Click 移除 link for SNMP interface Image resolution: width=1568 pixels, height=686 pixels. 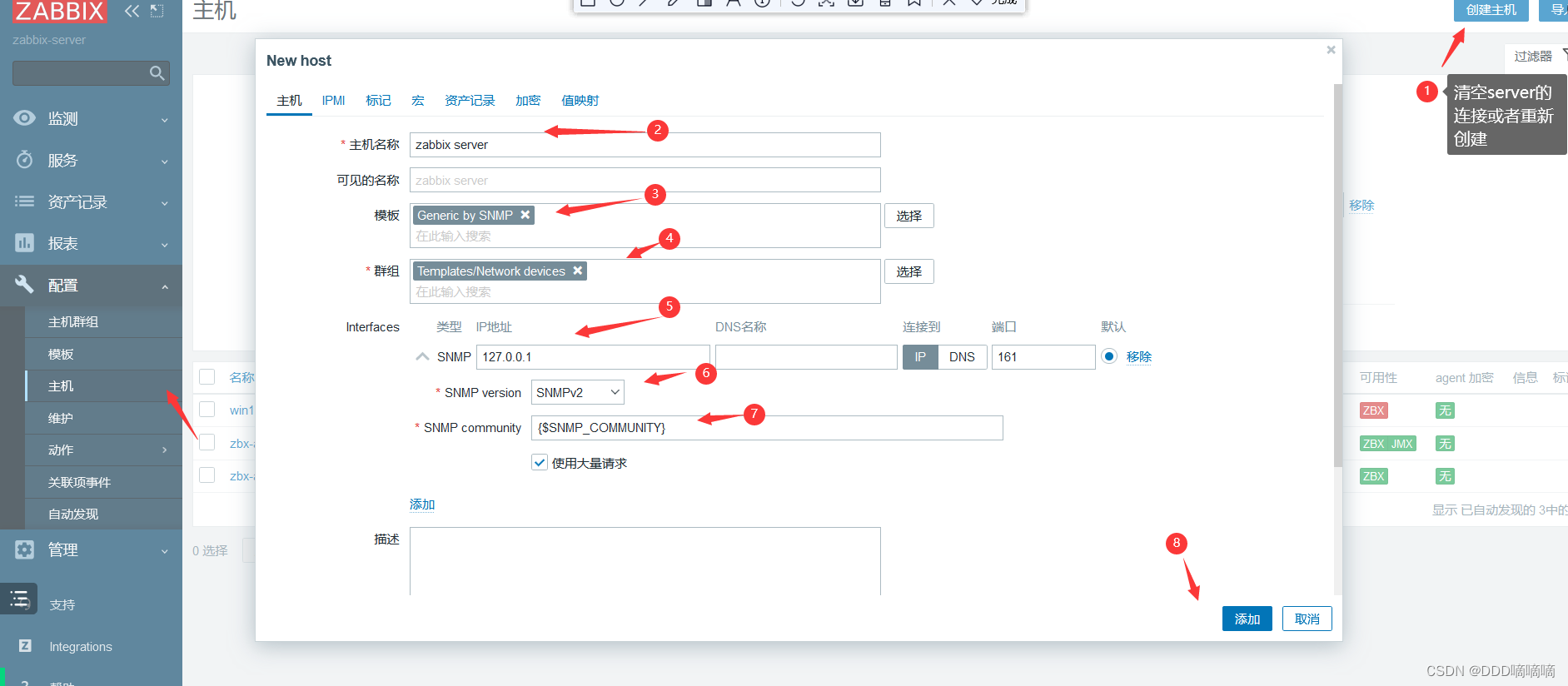[x=1139, y=356]
